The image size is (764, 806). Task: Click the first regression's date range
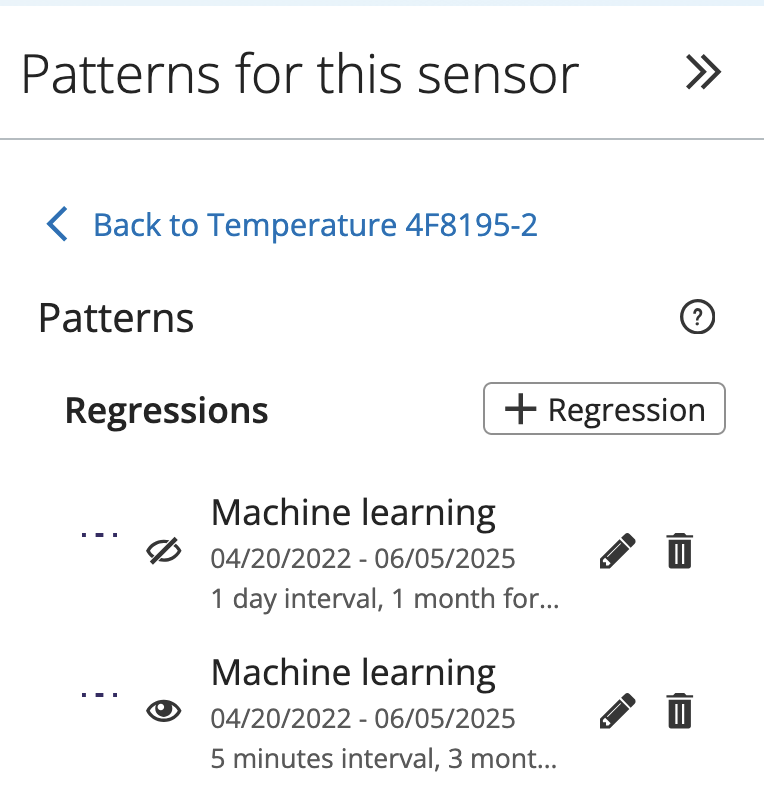click(362, 559)
